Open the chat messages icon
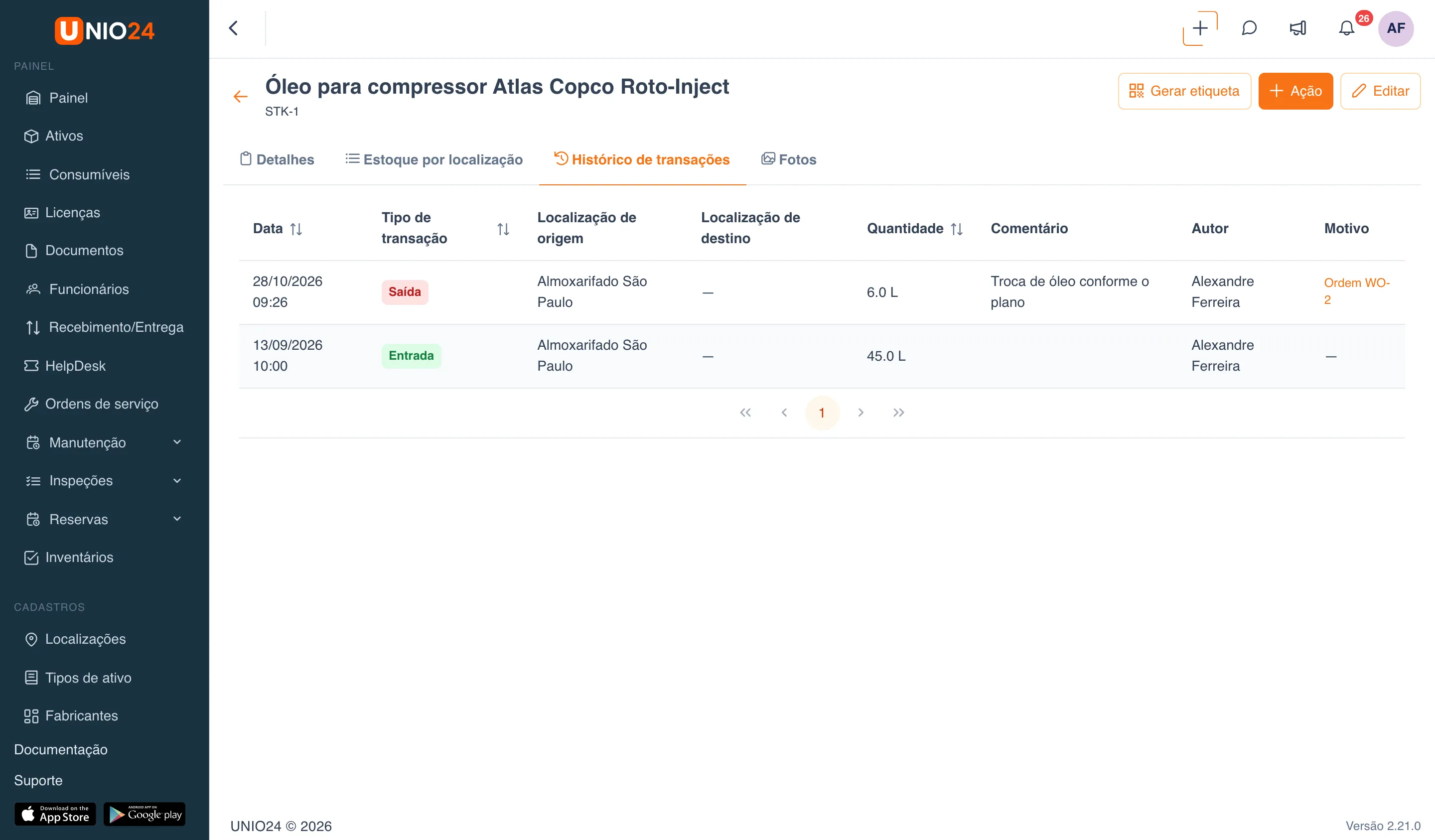 coord(1249,28)
